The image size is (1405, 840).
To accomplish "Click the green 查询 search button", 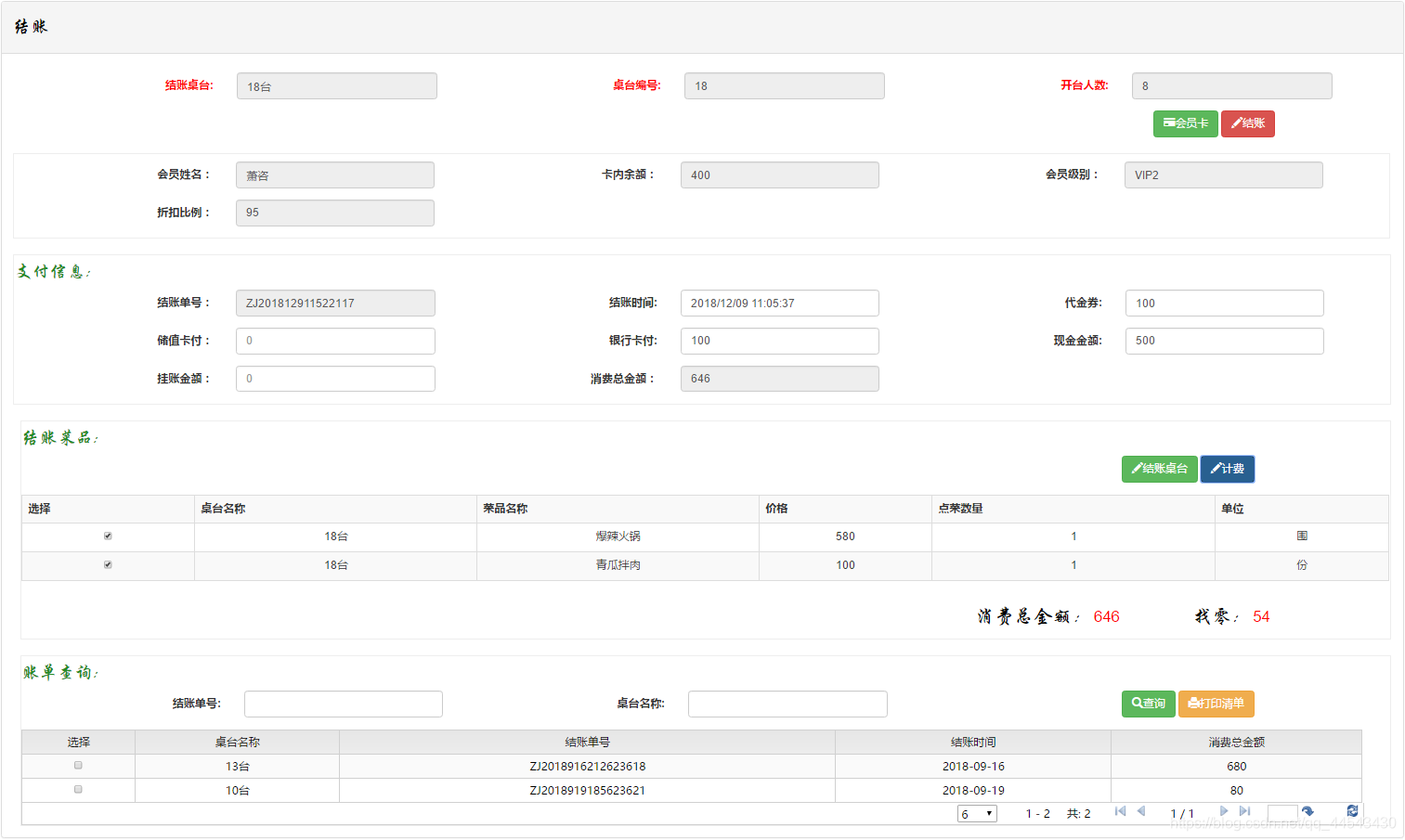I will [x=1148, y=704].
